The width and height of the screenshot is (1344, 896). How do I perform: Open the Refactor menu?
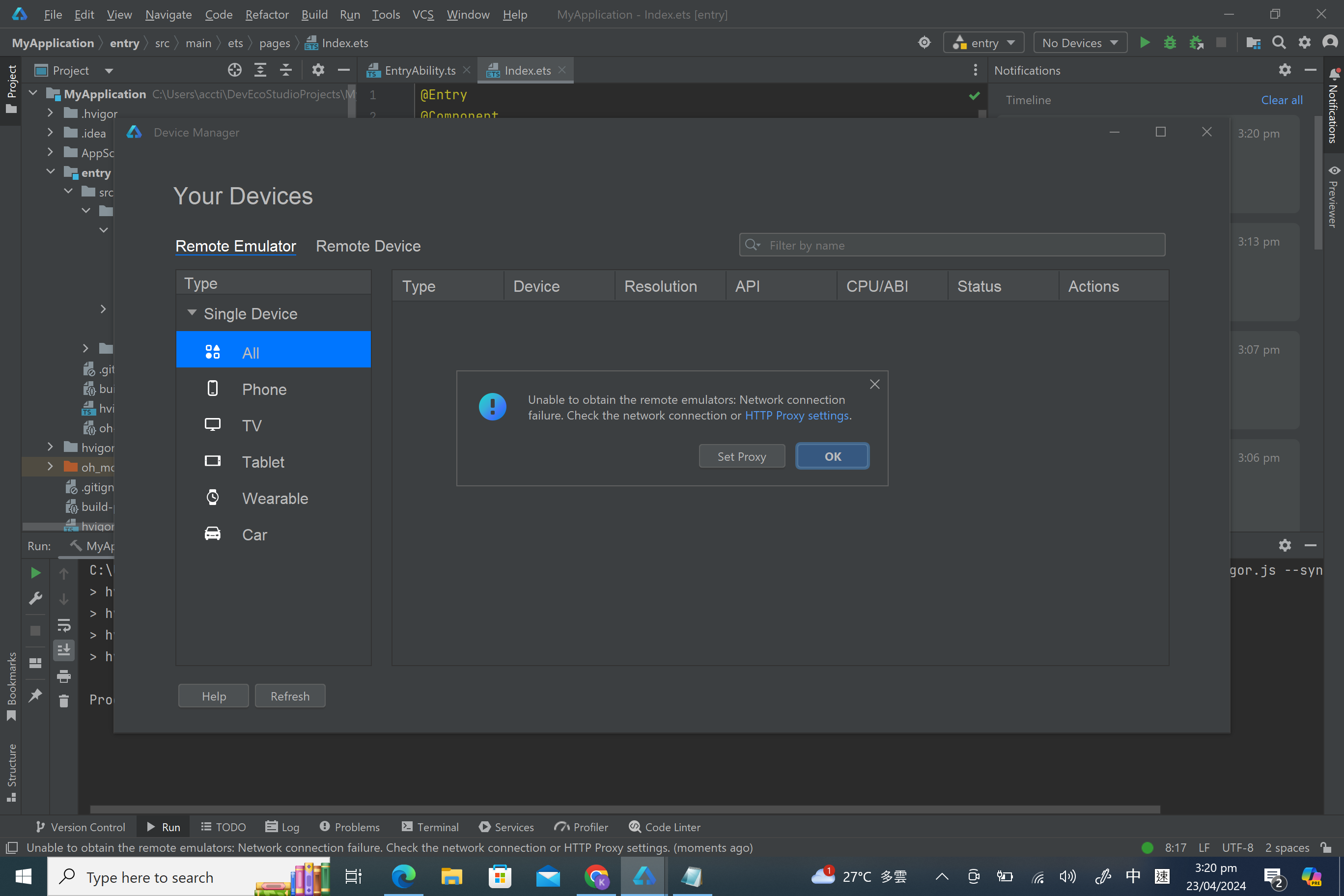pyautogui.click(x=266, y=14)
